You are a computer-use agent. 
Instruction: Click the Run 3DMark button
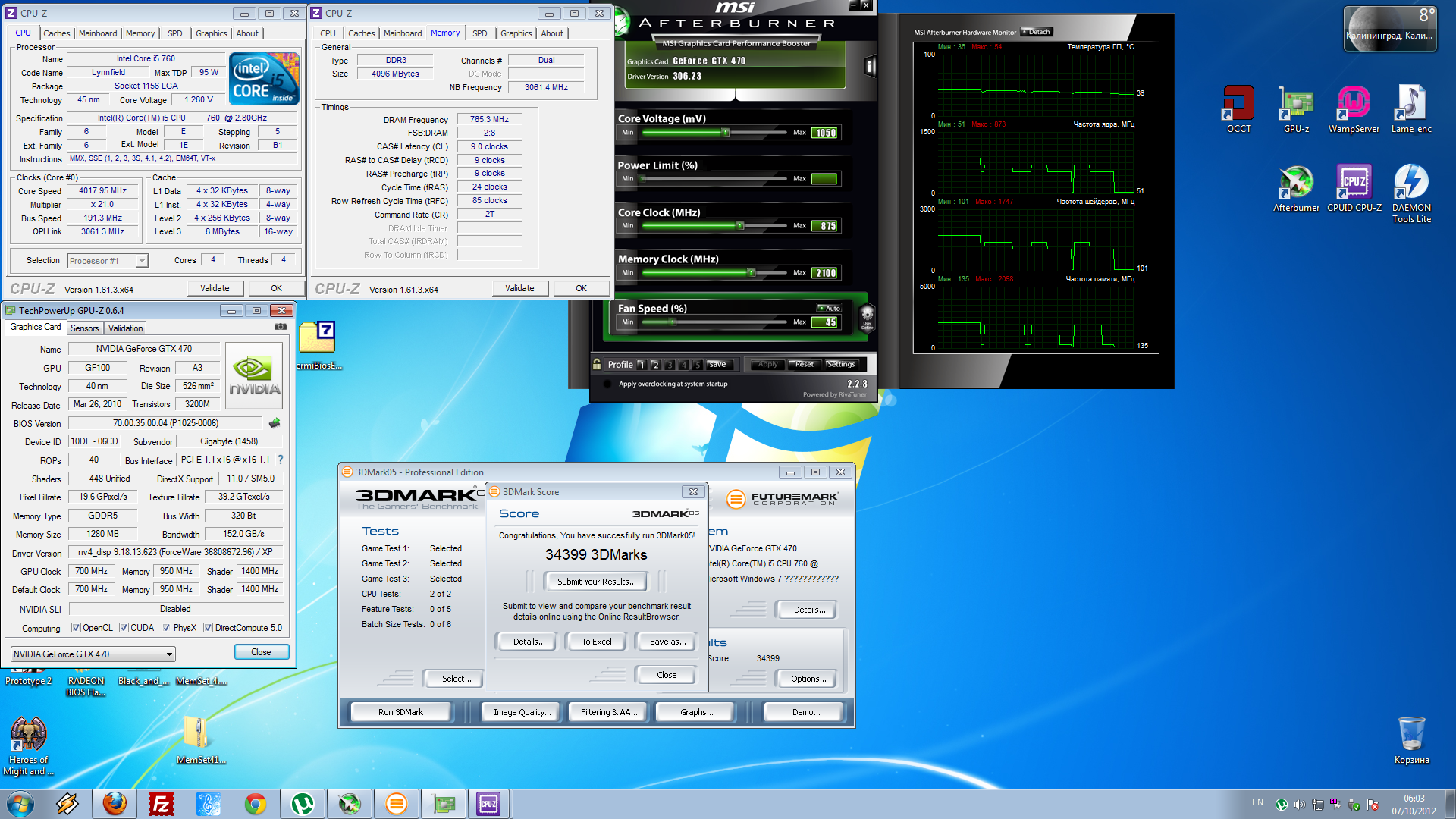coord(400,712)
